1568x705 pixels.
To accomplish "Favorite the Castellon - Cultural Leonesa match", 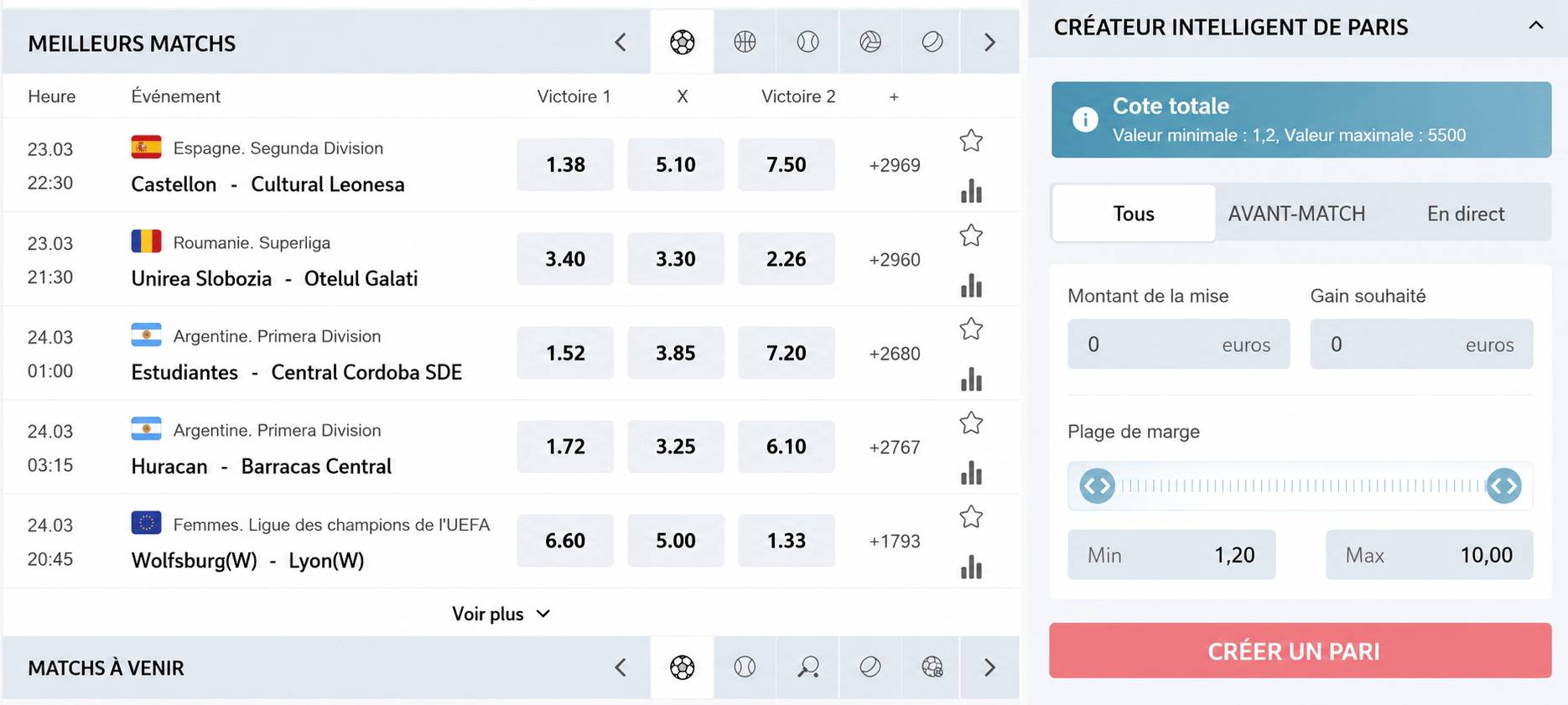I will pyautogui.click(x=971, y=141).
